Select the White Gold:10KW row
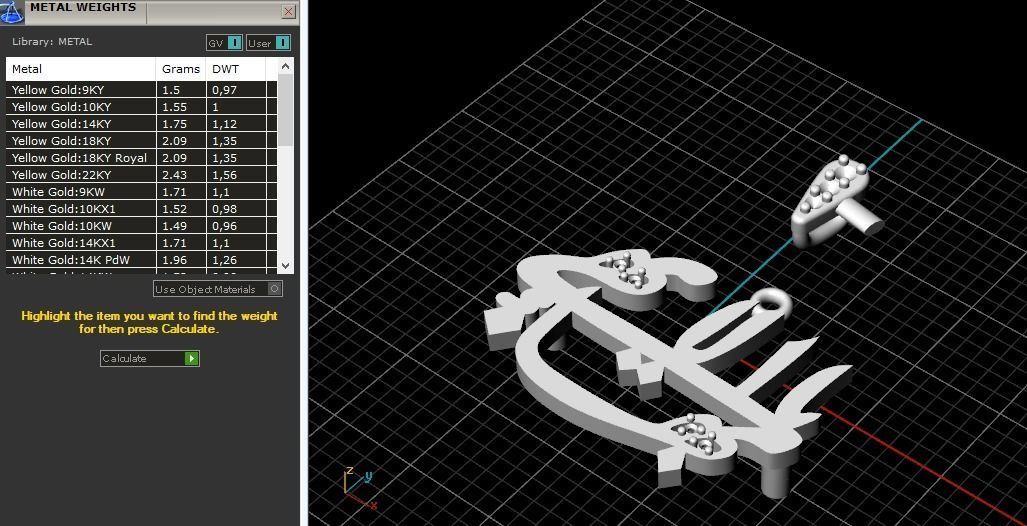Screen dimensions: 1027x526 [x=141, y=226]
